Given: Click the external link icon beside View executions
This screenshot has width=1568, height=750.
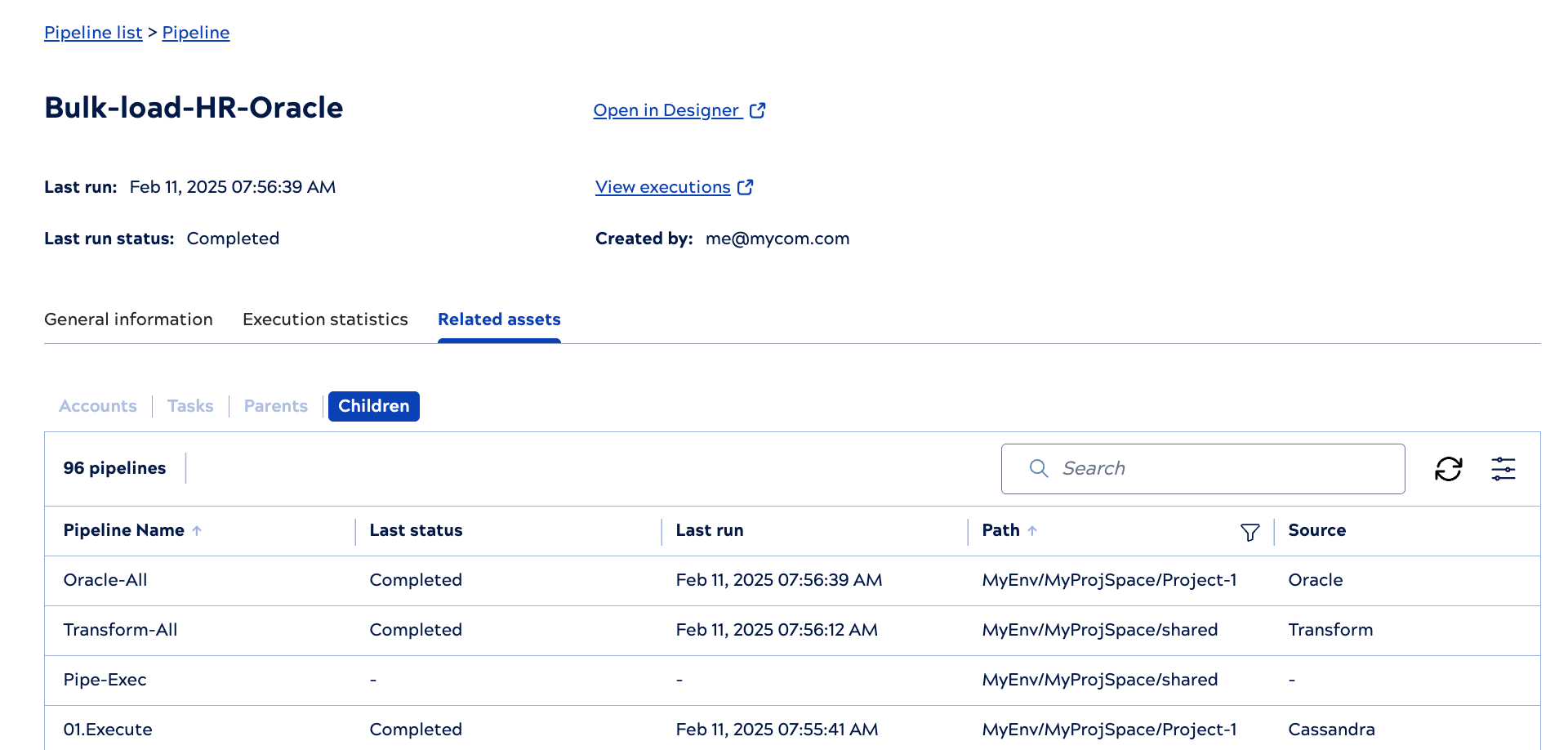Looking at the screenshot, I should coord(745,187).
